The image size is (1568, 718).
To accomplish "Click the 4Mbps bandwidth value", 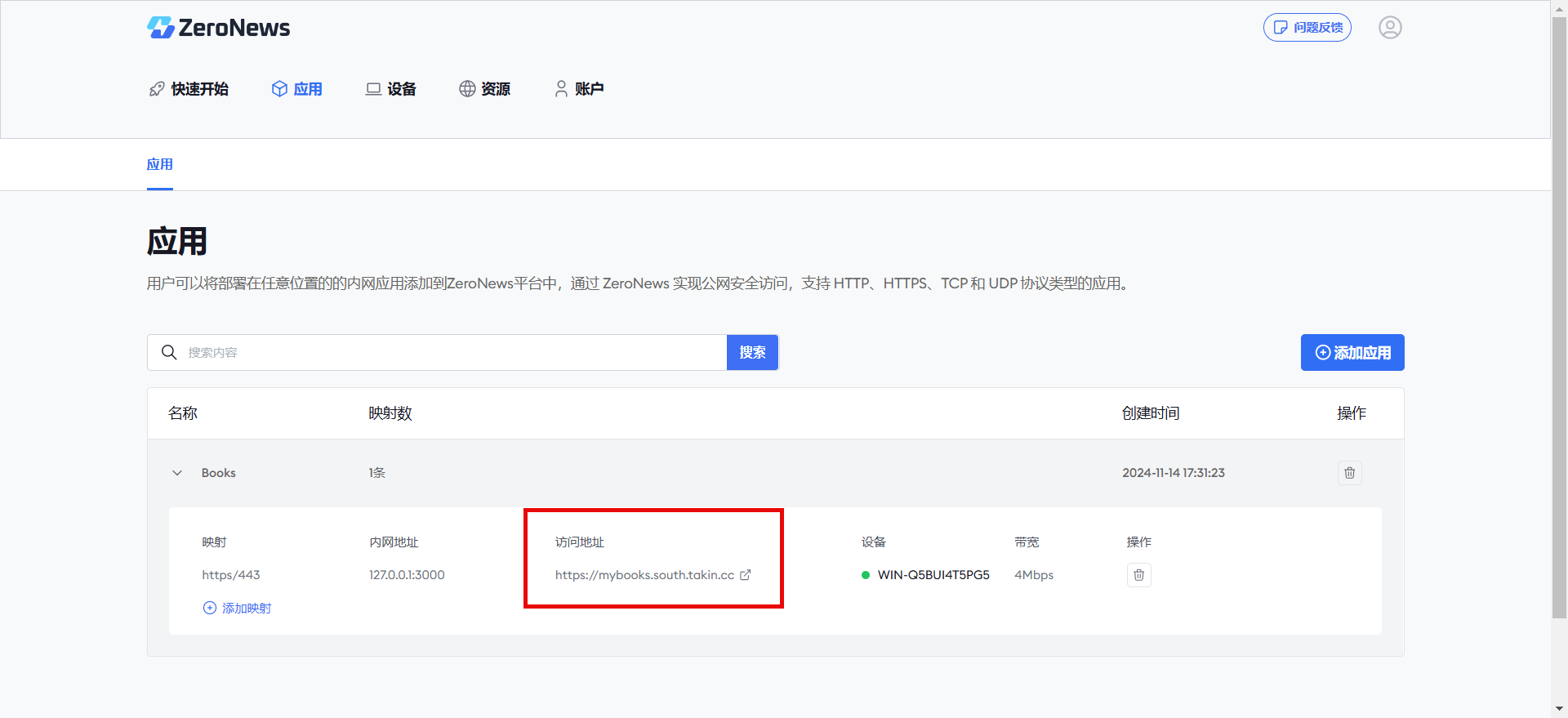I will point(1034,575).
